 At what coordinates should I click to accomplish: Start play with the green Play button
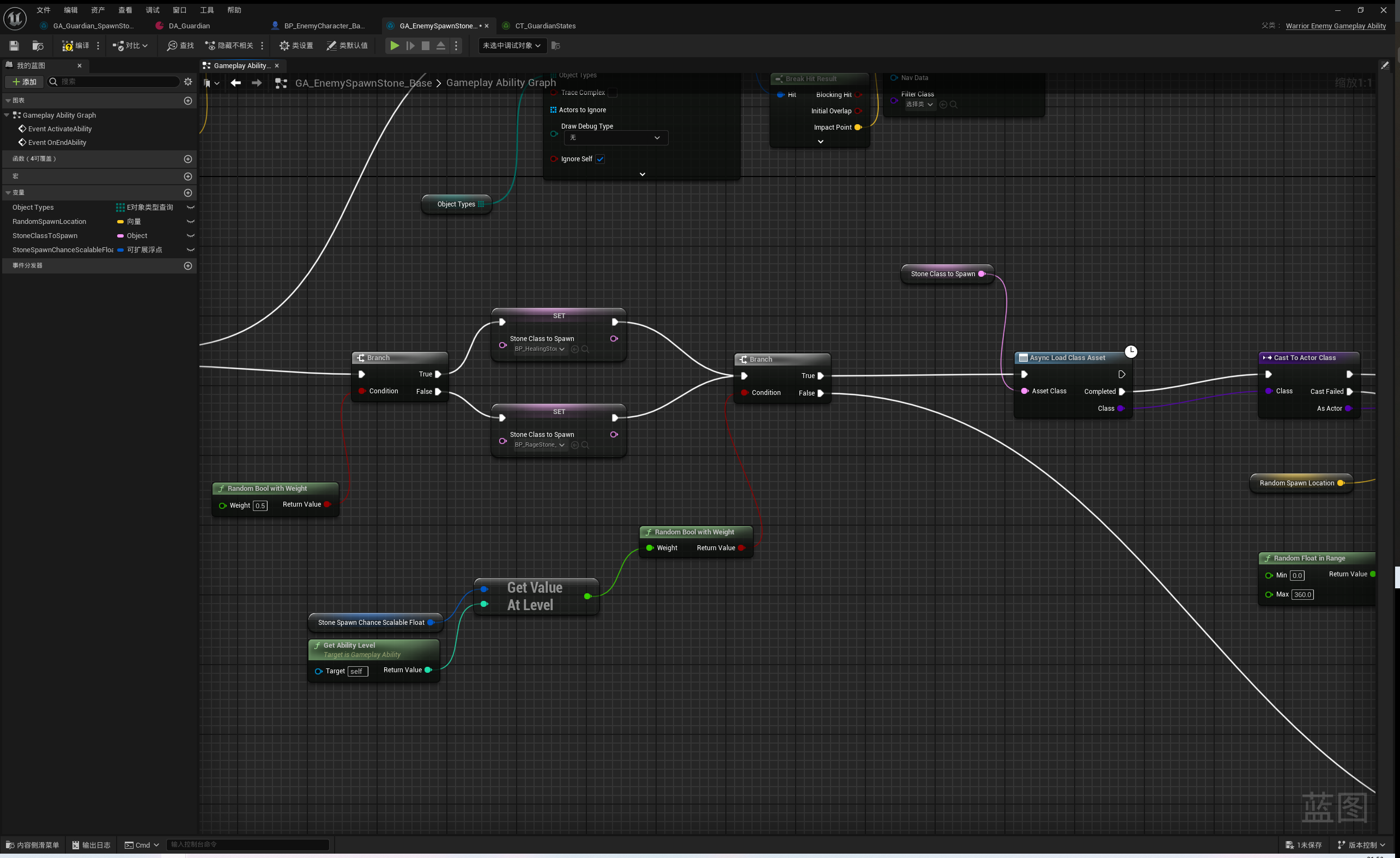[x=395, y=45]
